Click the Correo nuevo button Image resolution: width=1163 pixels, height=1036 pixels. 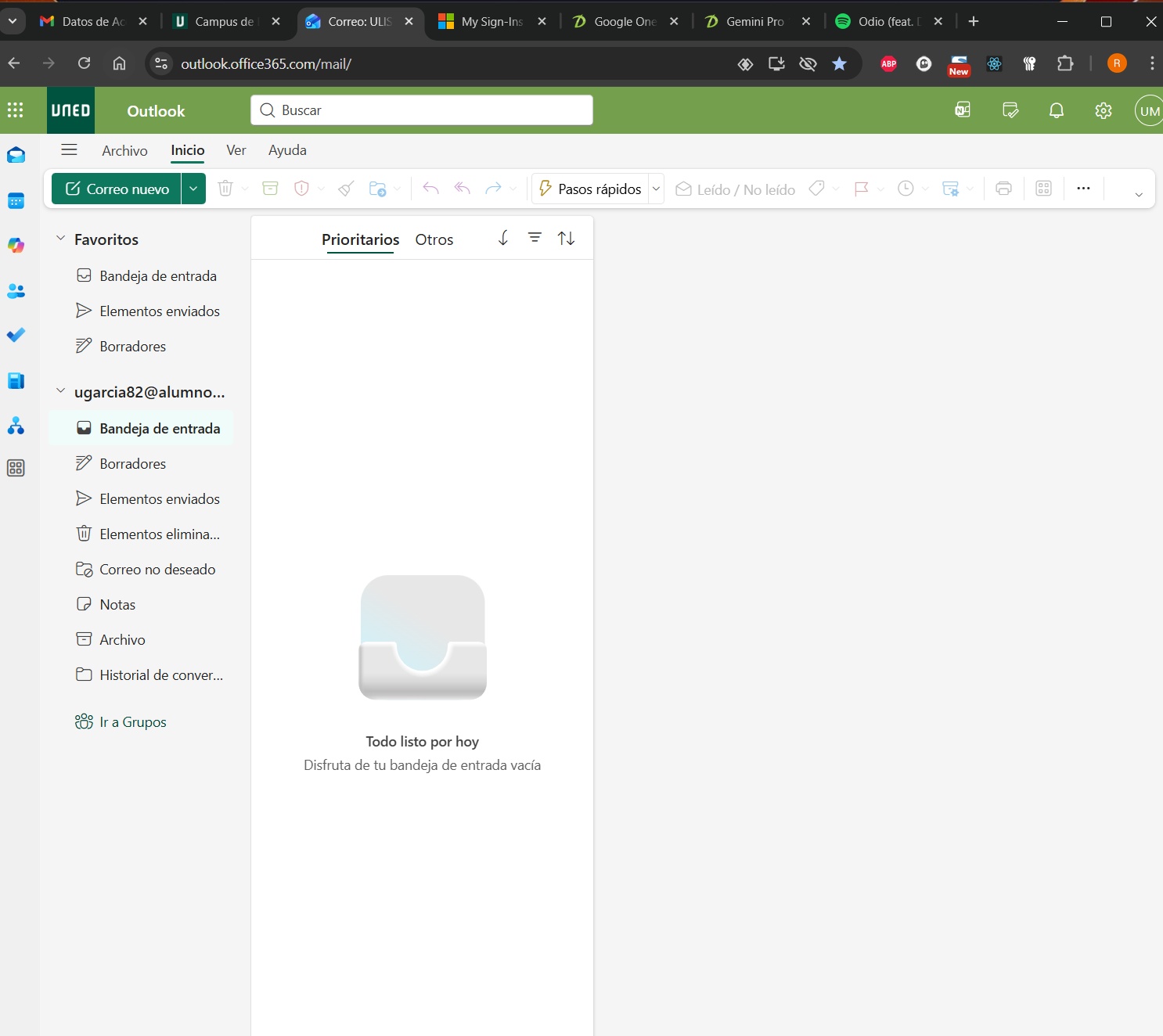coord(117,189)
